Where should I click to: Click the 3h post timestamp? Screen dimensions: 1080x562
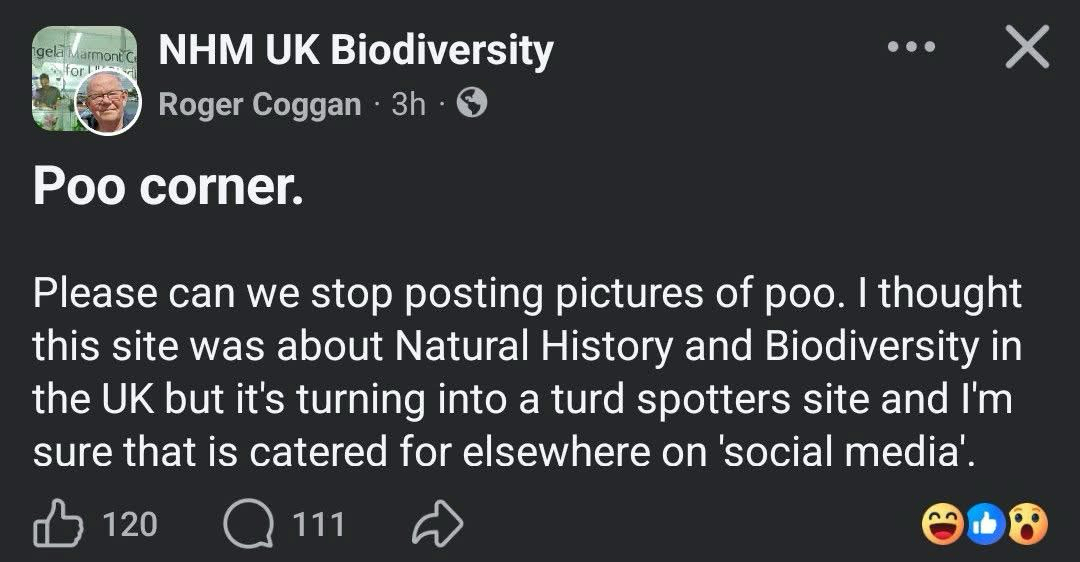coord(408,104)
